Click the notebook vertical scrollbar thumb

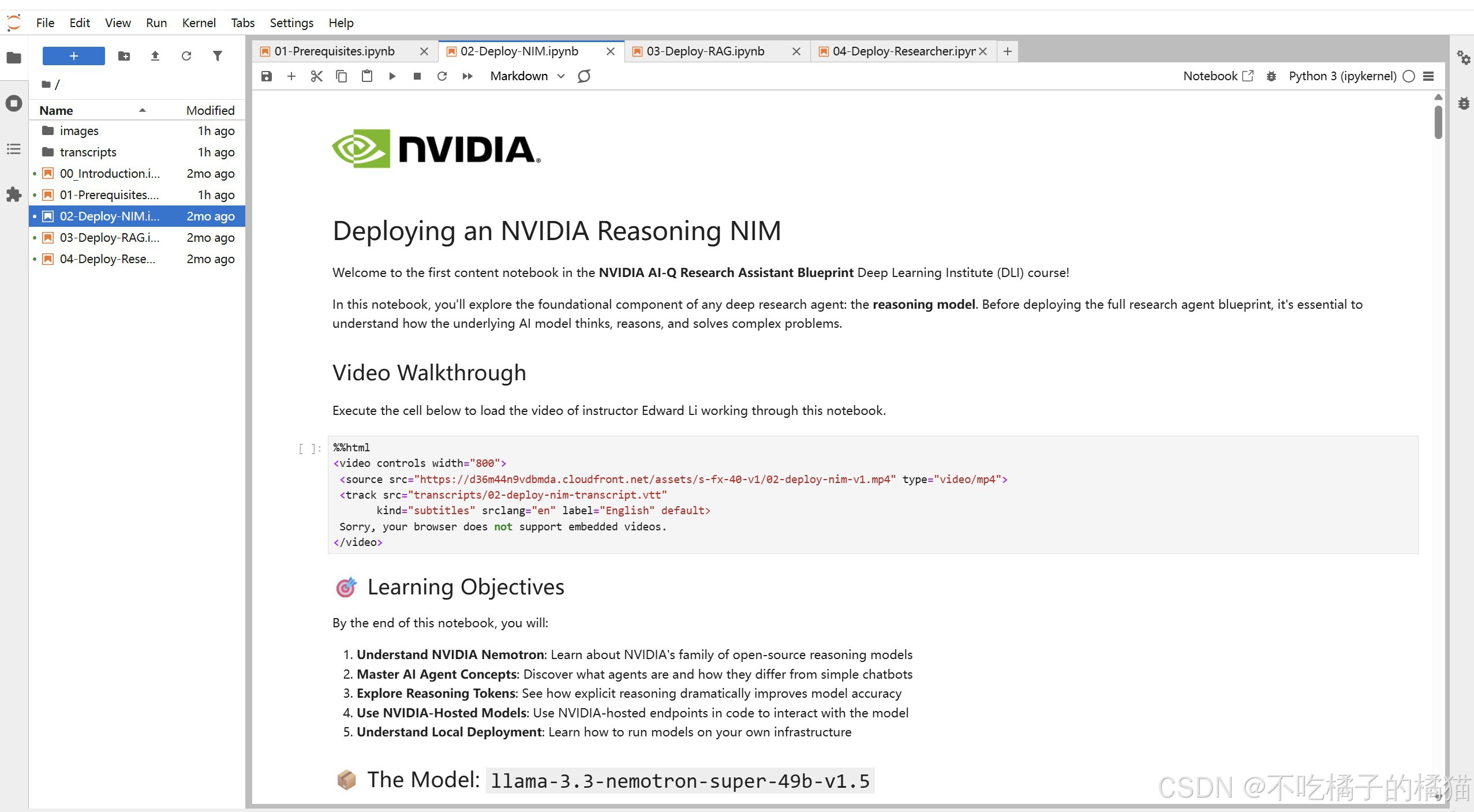(x=1438, y=121)
